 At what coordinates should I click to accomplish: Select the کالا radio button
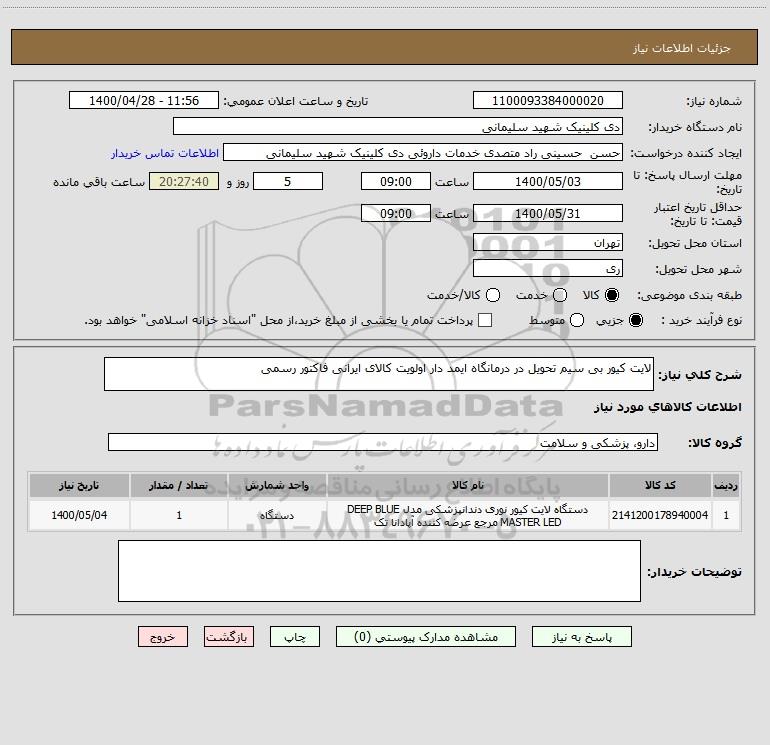tap(612, 295)
